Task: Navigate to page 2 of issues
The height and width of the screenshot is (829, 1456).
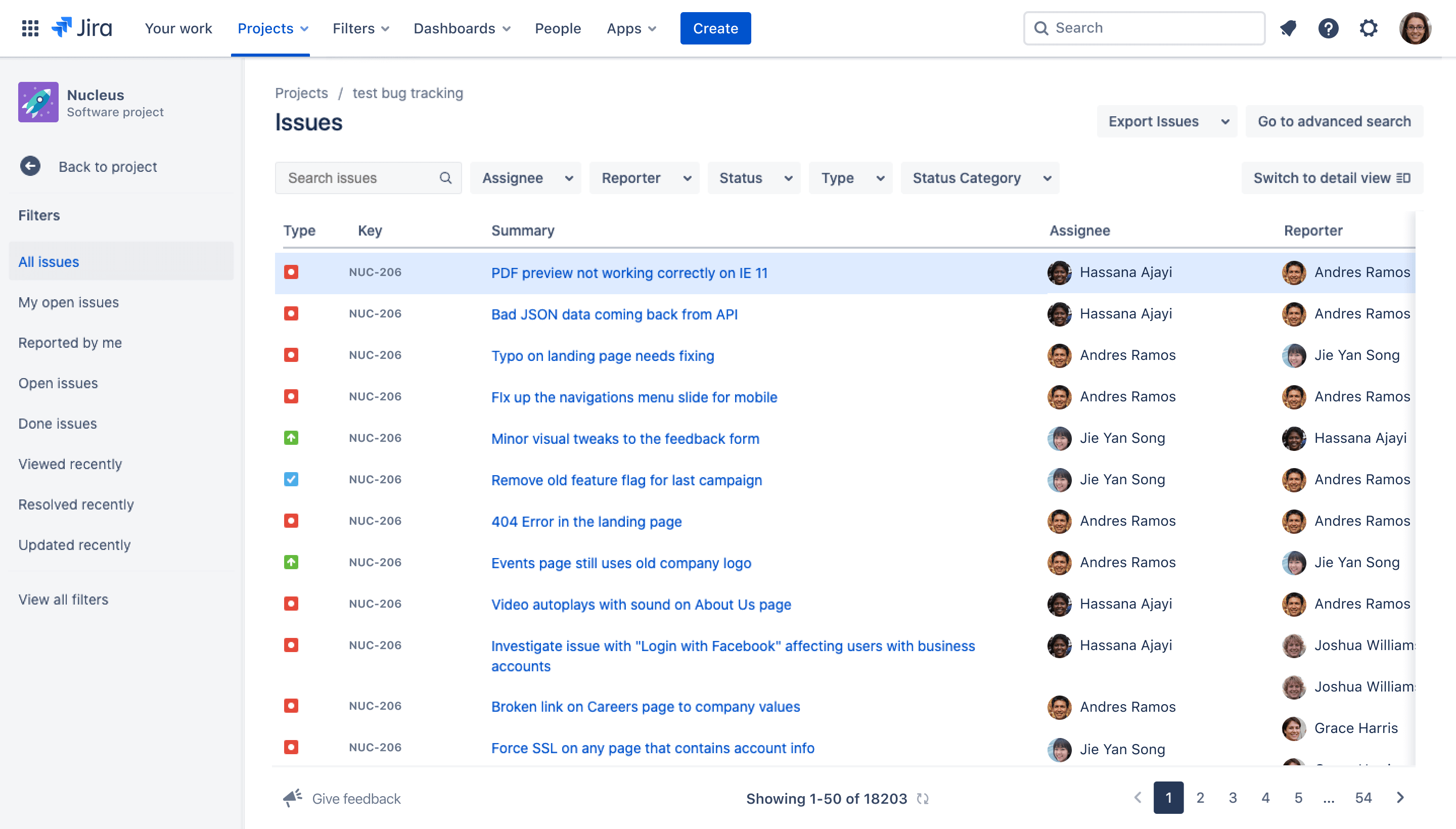Action: tap(1199, 798)
